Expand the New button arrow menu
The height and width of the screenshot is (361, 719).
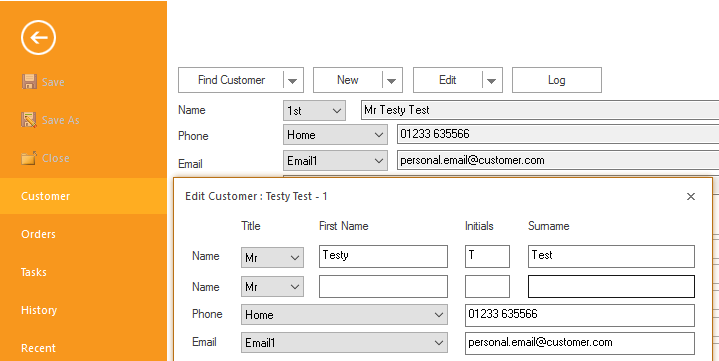pyautogui.click(x=392, y=81)
